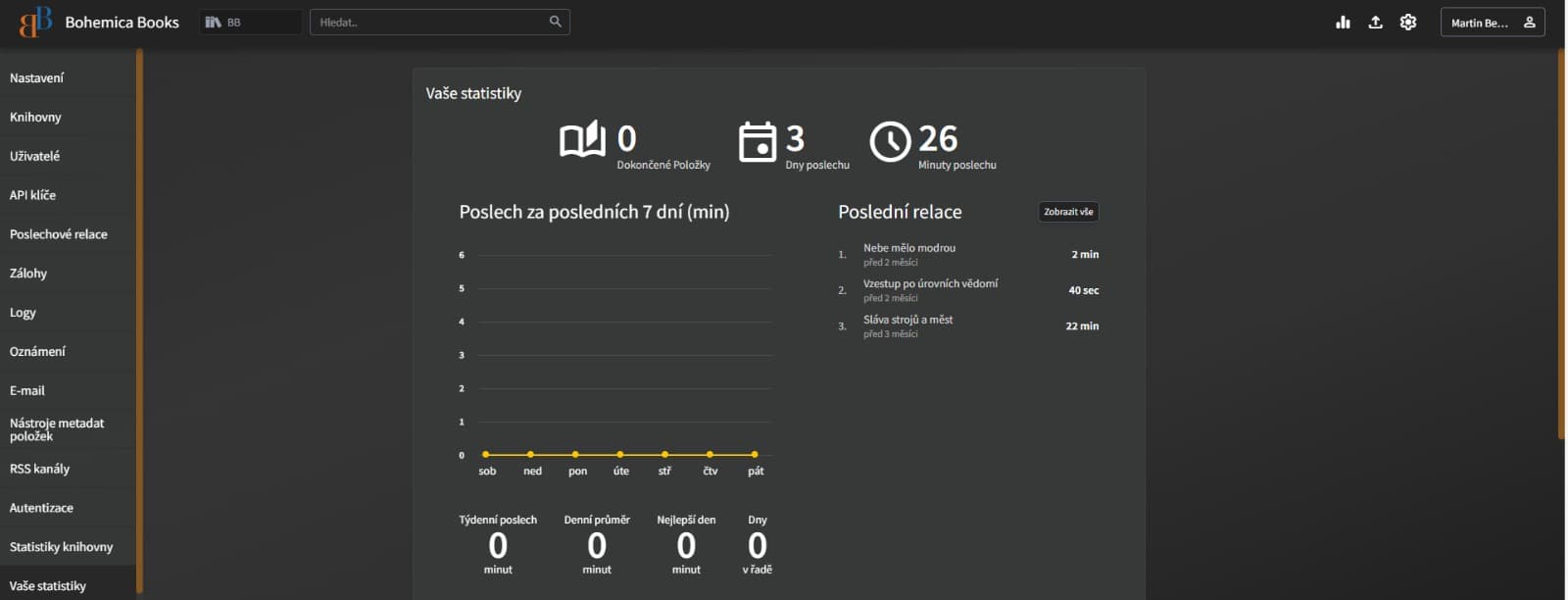Open Poslechové relace in sidebar
Image resolution: width=1568 pixels, height=600 pixels.
[x=59, y=234]
